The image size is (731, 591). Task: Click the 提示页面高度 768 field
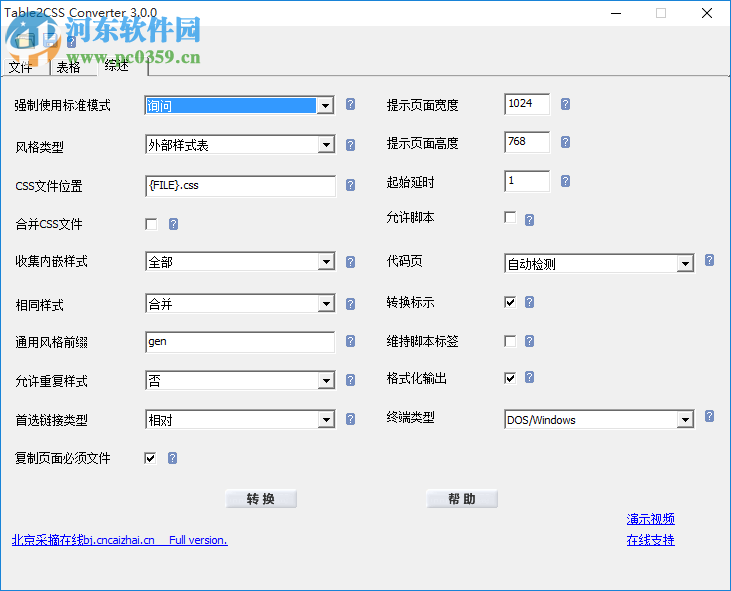point(527,142)
